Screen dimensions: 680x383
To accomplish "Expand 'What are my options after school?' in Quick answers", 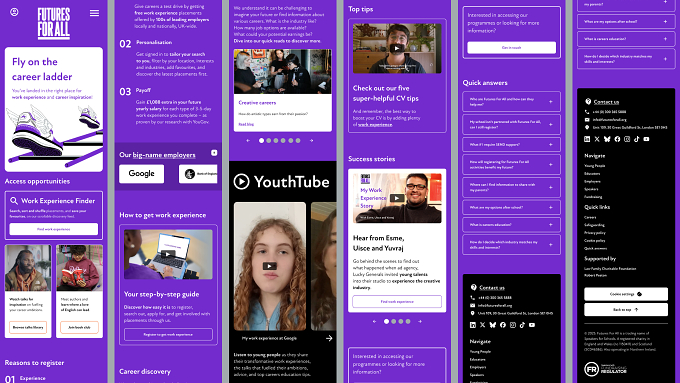I will click(511, 207).
